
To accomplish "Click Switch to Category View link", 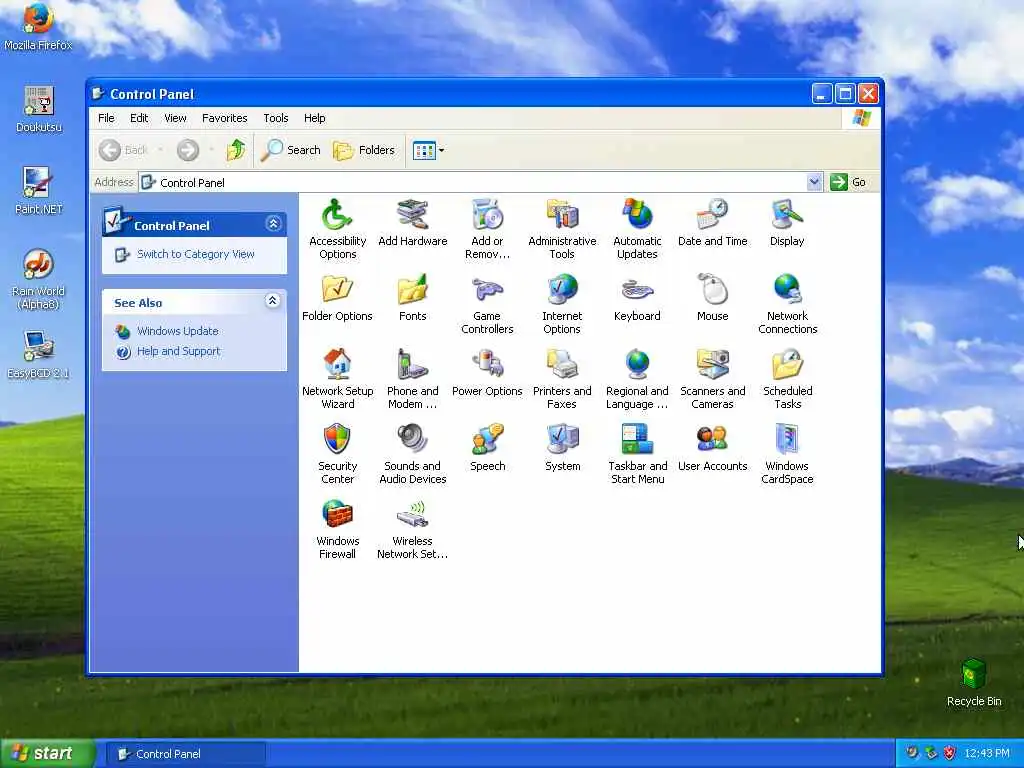I will click(195, 254).
